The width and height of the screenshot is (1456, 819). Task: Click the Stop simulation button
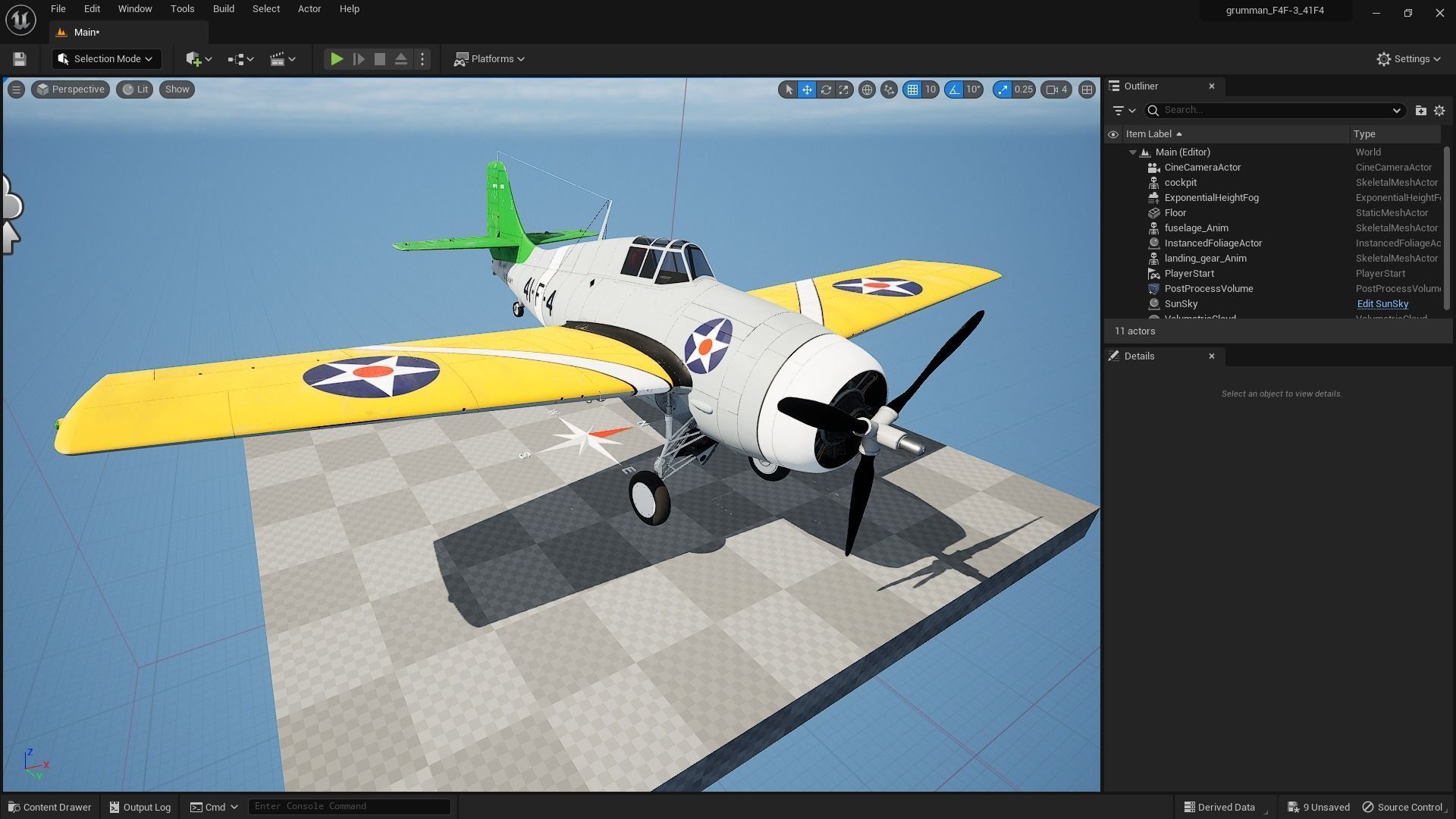(380, 59)
